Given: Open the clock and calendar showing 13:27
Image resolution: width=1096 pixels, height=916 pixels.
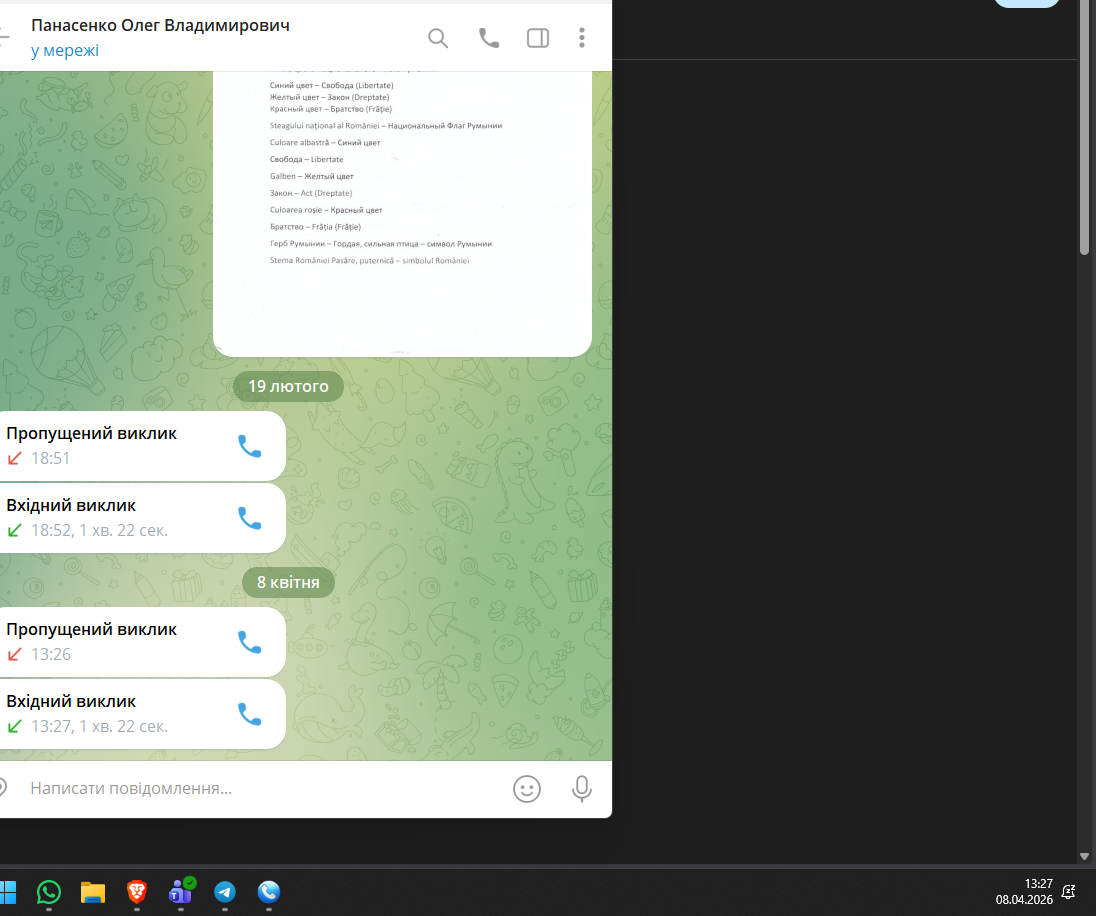Looking at the screenshot, I should coord(1024,892).
